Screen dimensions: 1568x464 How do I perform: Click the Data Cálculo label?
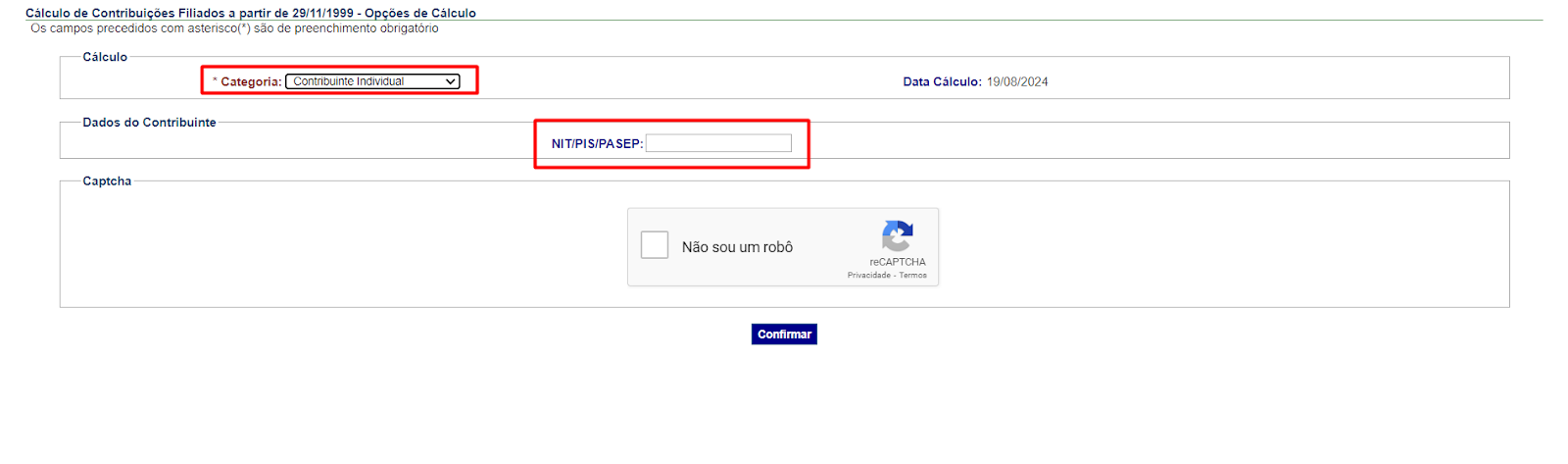click(942, 82)
